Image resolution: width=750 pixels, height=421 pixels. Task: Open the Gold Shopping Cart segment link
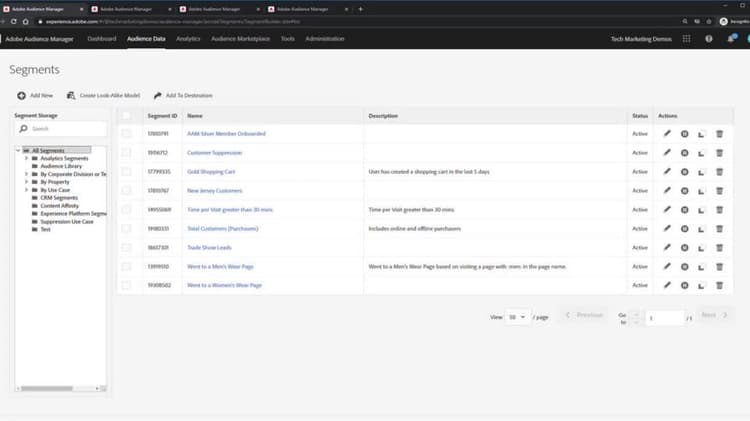211,172
